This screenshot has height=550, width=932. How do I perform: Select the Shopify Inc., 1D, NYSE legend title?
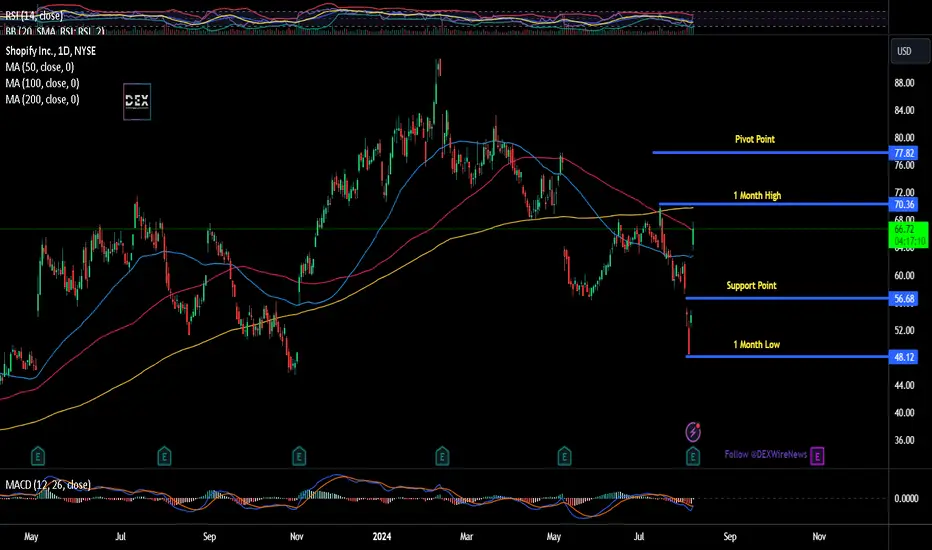[x=51, y=51]
